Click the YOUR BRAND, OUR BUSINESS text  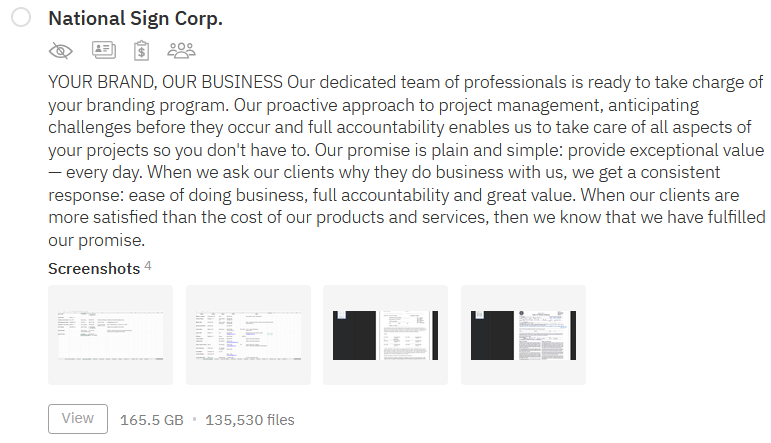point(165,82)
